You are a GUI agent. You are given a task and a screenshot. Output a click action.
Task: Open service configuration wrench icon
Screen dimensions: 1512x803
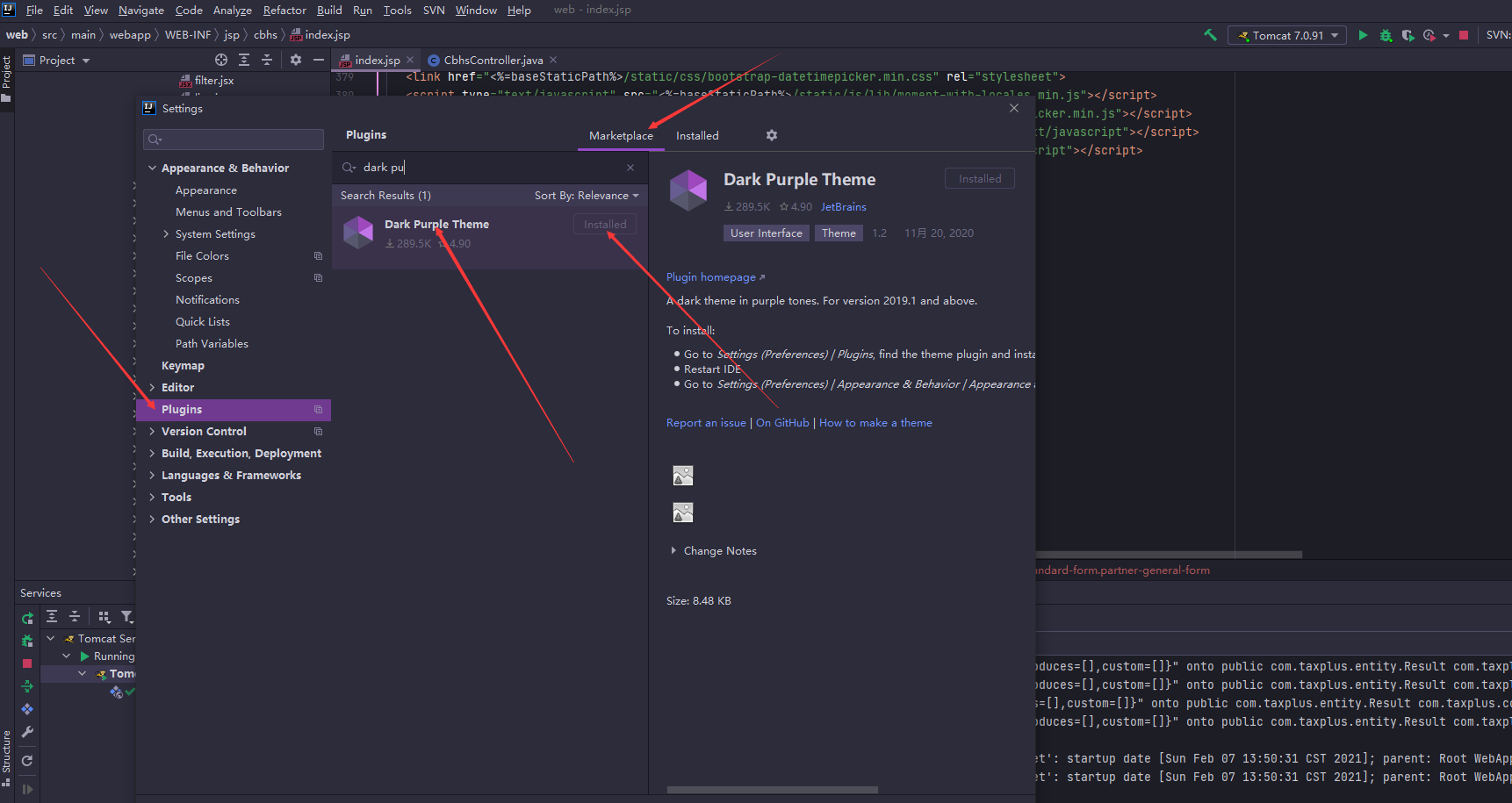27,732
